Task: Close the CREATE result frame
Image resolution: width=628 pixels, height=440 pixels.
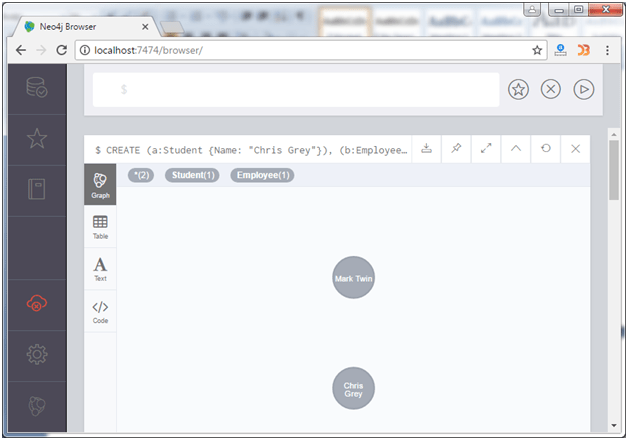Action: pyautogui.click(x=576, y=149)
